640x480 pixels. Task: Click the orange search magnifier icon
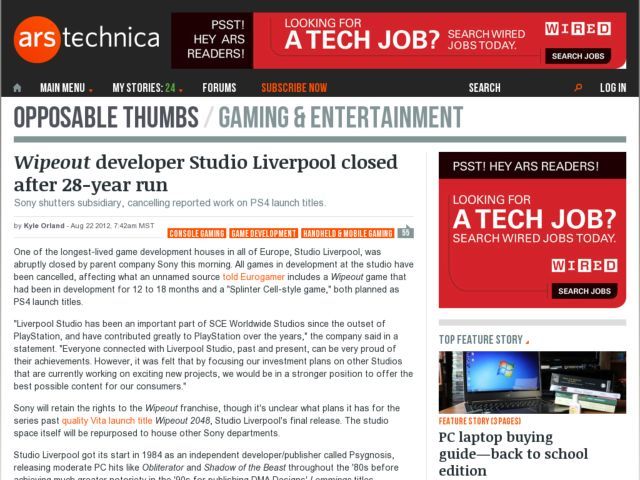tap(578, 87)
